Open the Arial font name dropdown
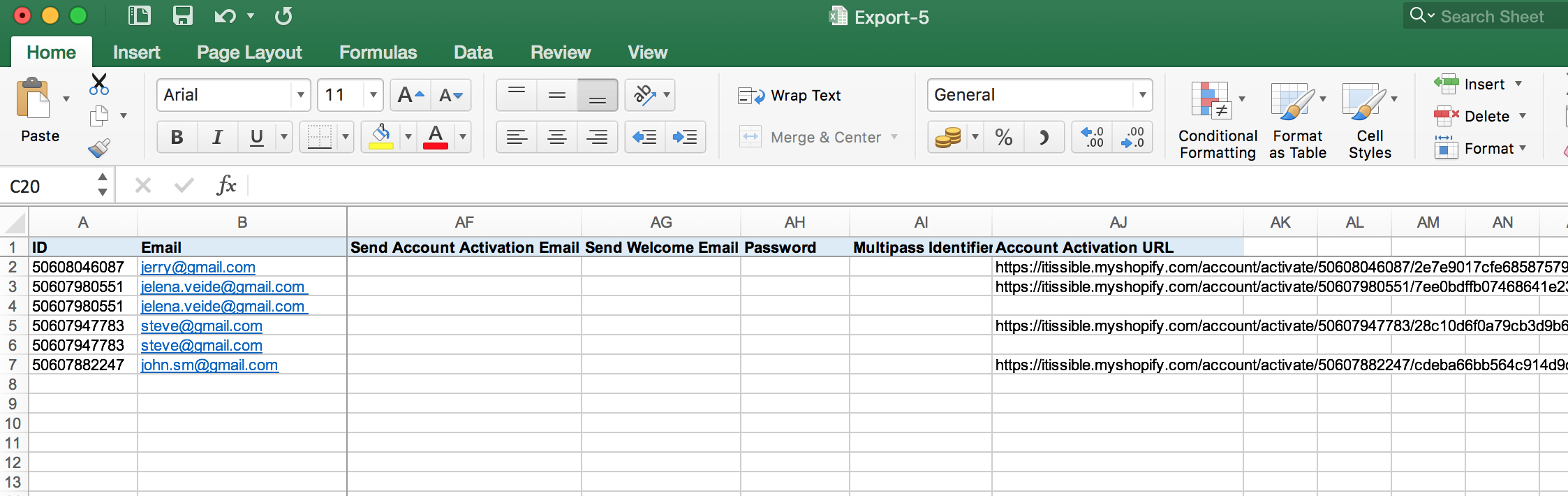 pos(300,95)
